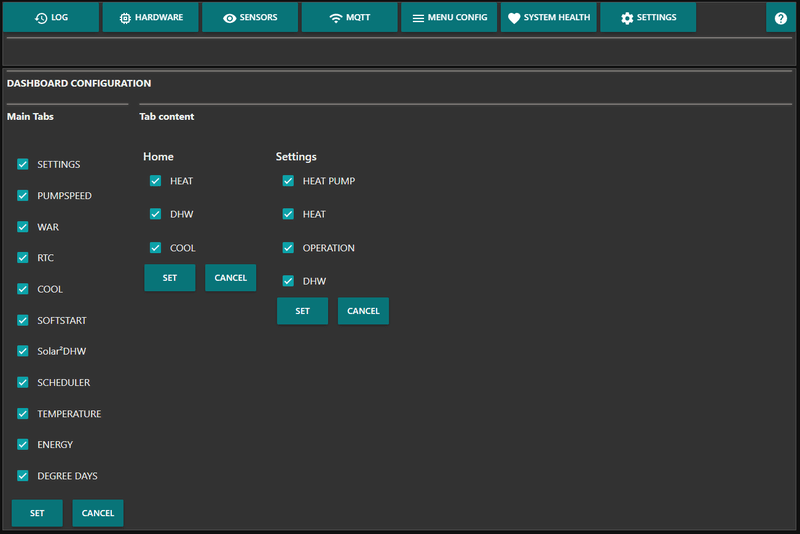Click the LOG history clock icon
Image resolution: width=800 pixels, height=534 pixels.
click(41, 18)
